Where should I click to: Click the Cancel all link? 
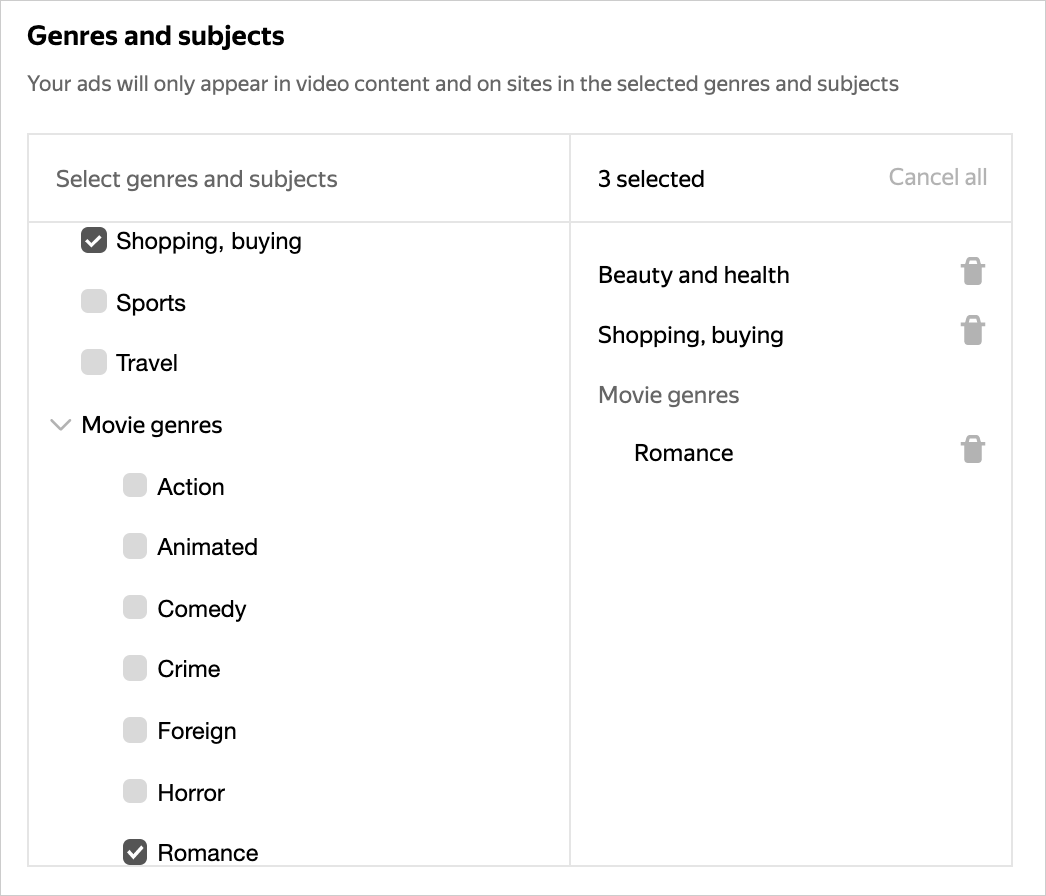[x=937, y=177]
